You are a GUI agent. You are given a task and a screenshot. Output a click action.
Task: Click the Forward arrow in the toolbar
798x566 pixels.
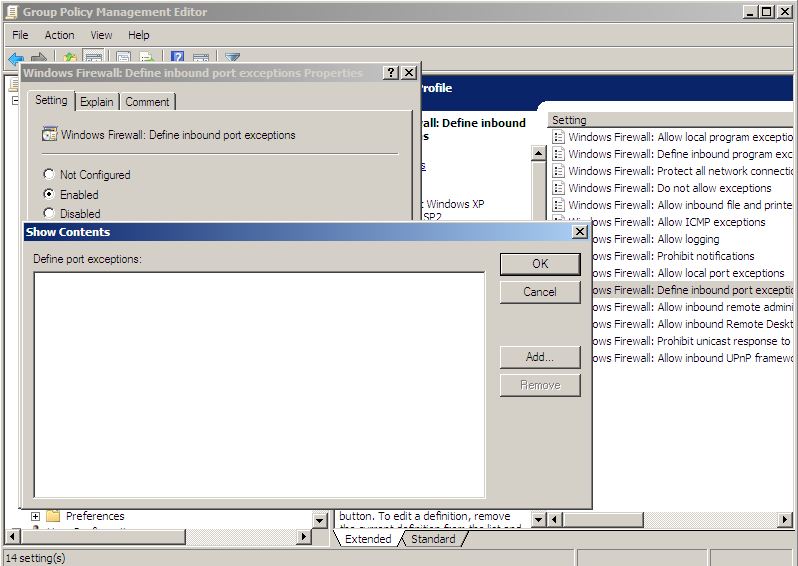coord(39,58)
